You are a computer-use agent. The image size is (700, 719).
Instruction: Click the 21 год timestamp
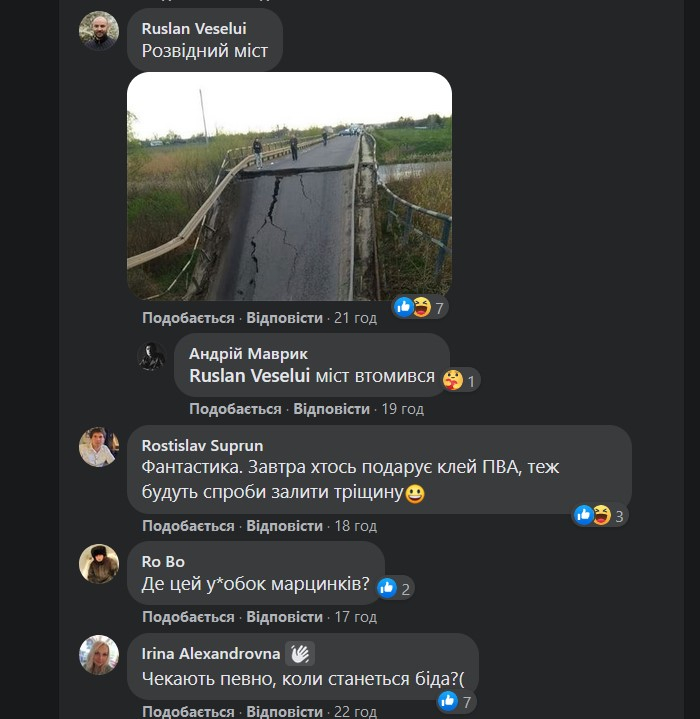pyautogui.click(x=355, y=318)
